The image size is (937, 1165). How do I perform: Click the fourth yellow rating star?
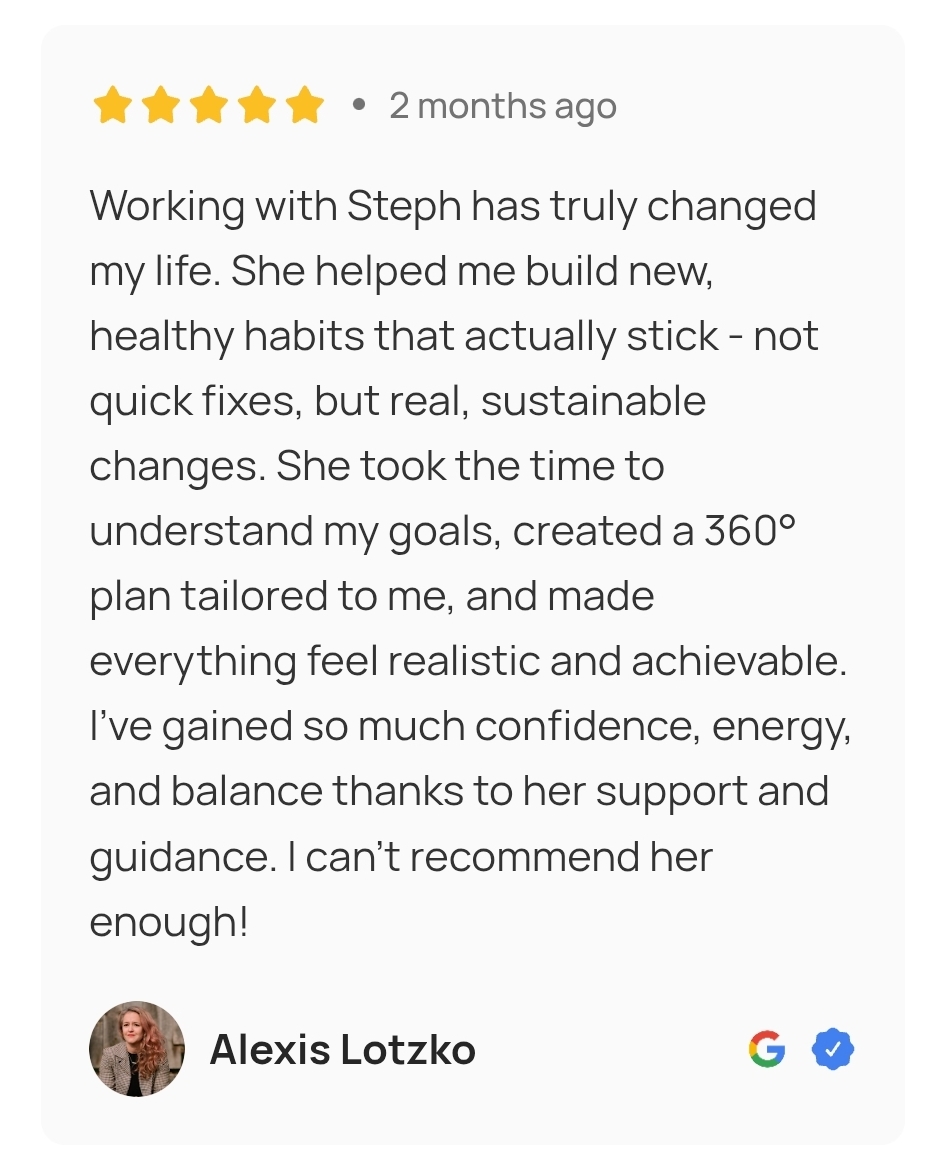point(257,105)
